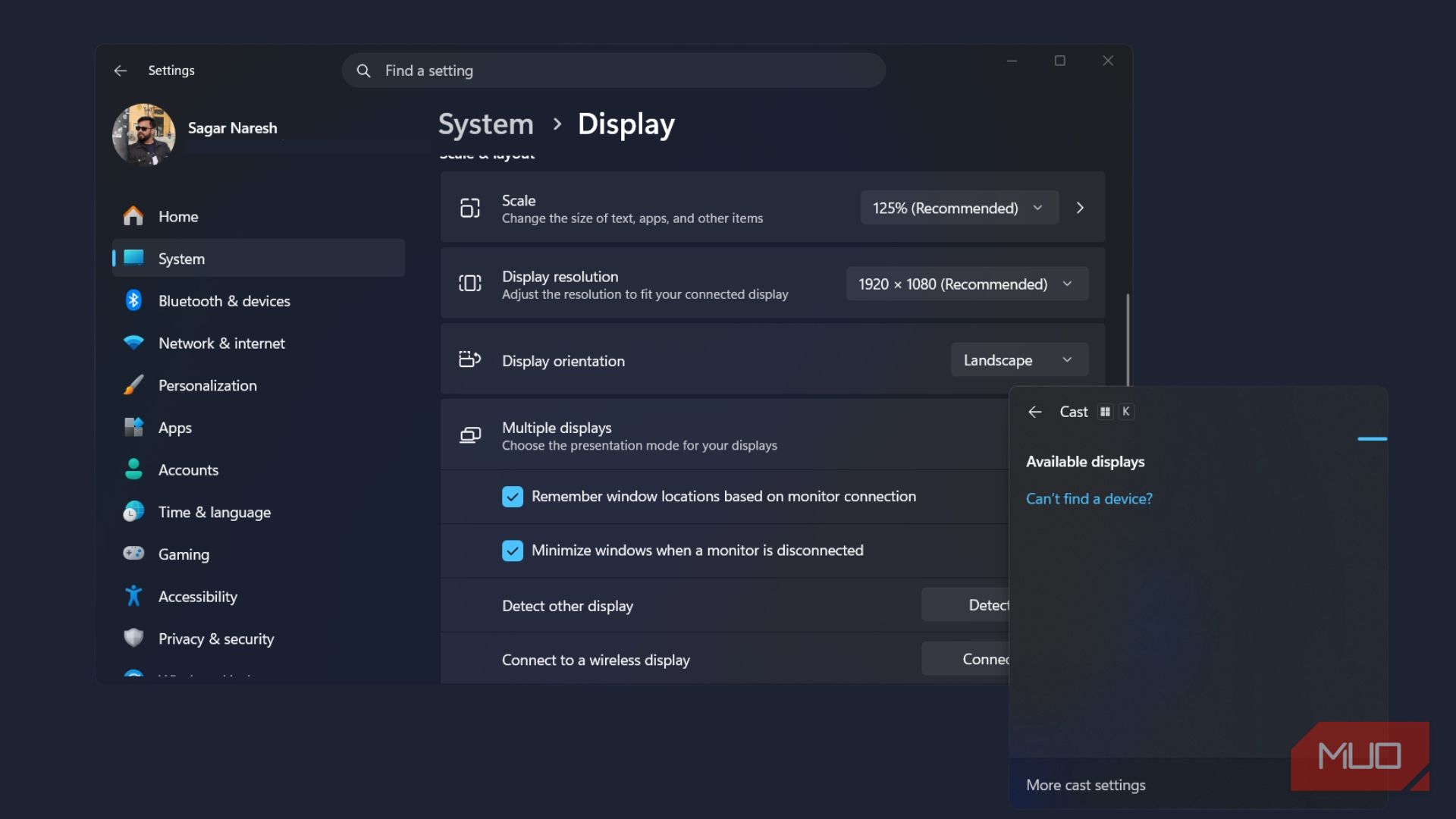Click the Find a setting field
Image resolution: width=1456 pixels, height=819 pixels.
coord(613,71)
